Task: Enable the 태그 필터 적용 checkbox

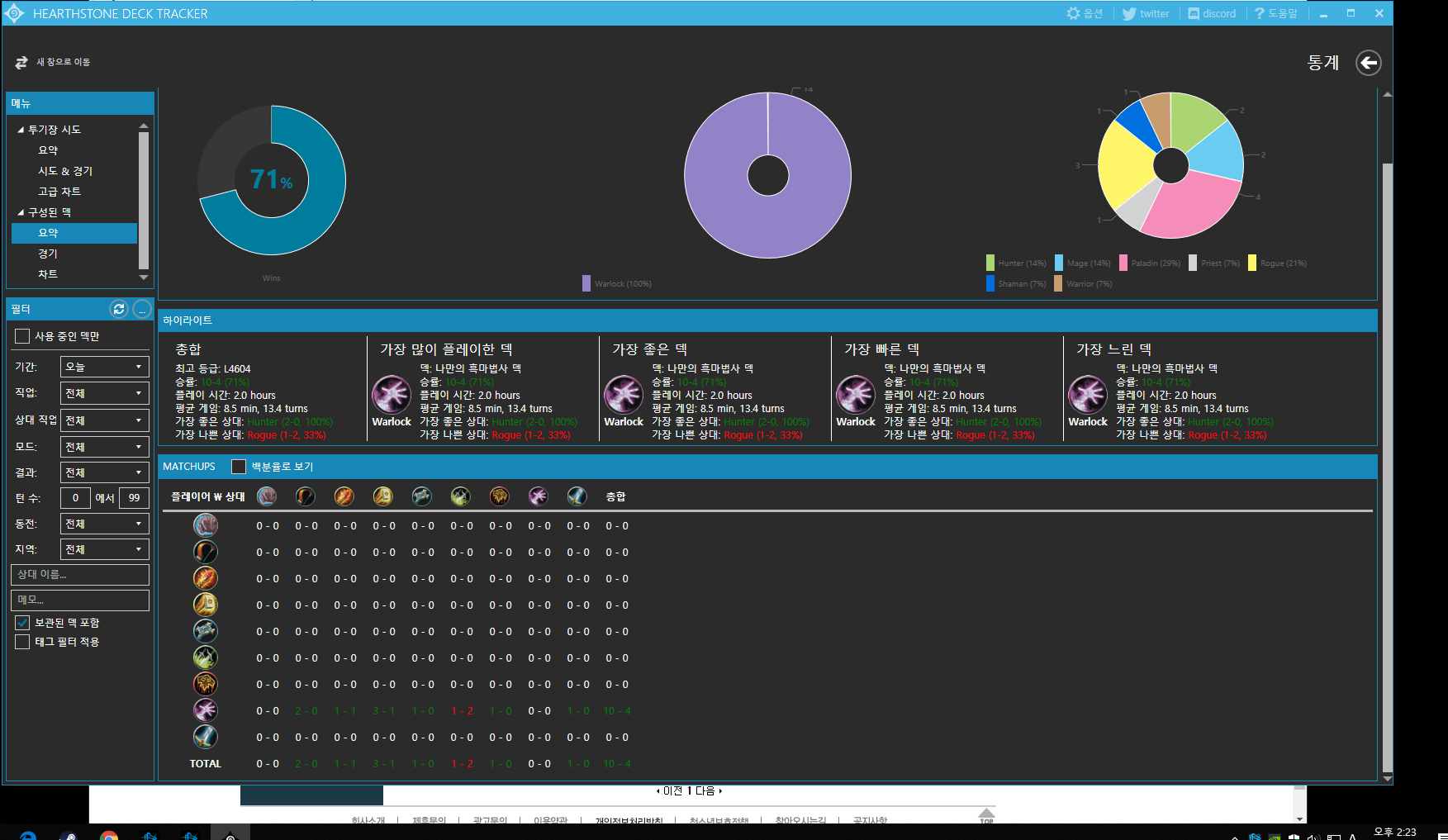Action: pos(22,642)
